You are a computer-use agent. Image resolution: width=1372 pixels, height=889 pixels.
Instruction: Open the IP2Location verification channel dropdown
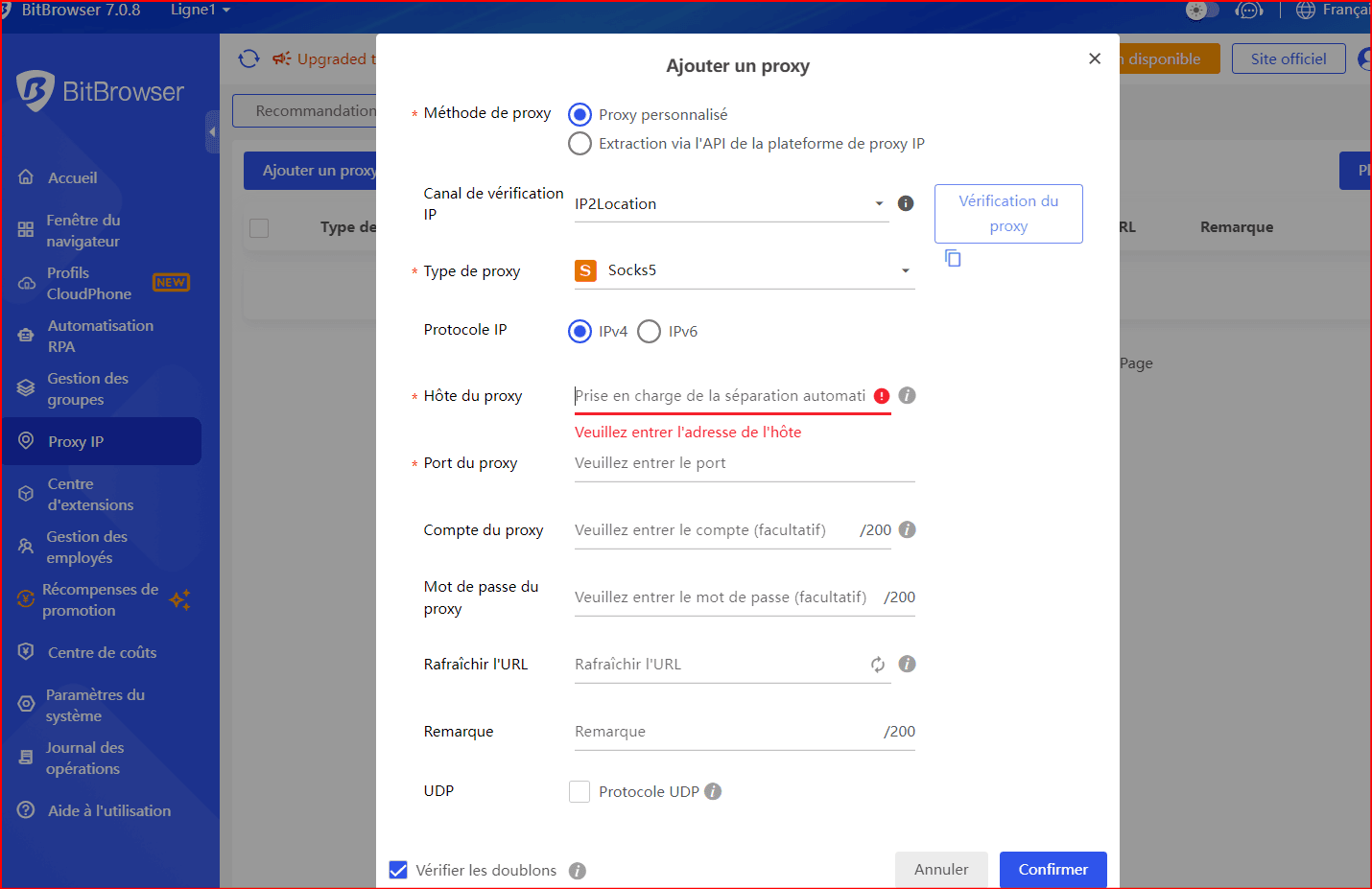tap(731, 204)
